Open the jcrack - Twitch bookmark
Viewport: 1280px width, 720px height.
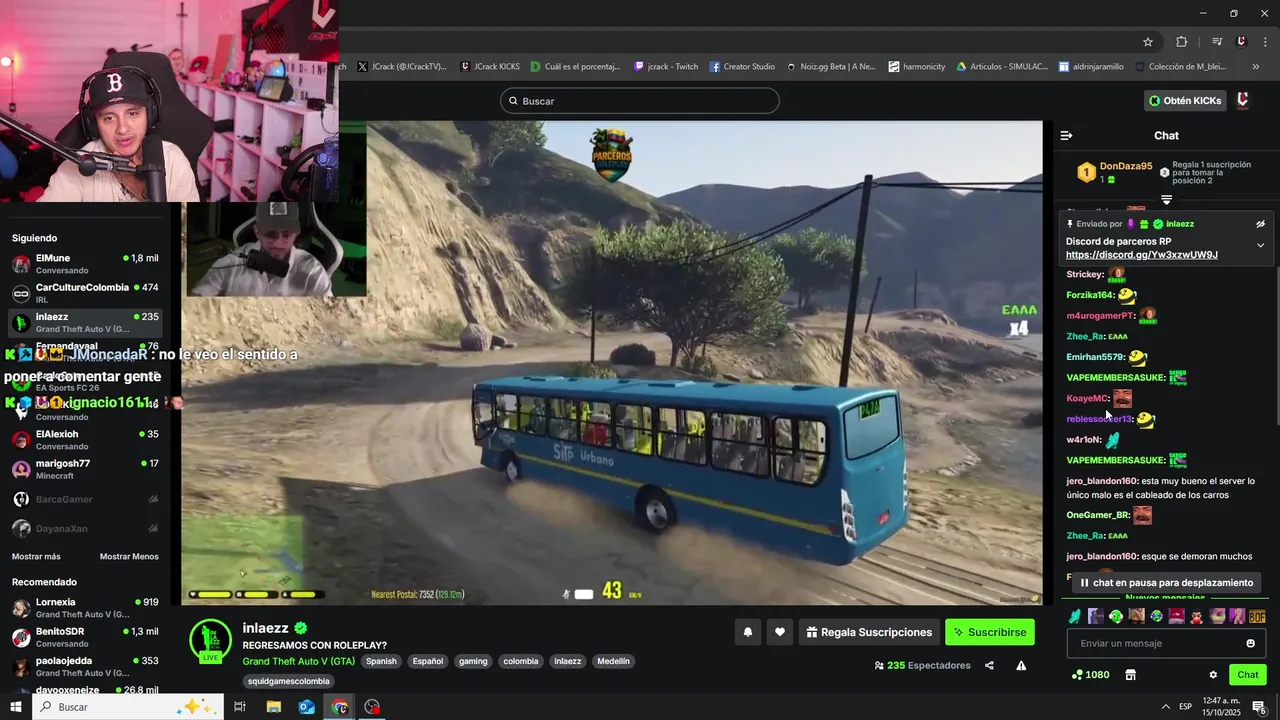[666, 67]
